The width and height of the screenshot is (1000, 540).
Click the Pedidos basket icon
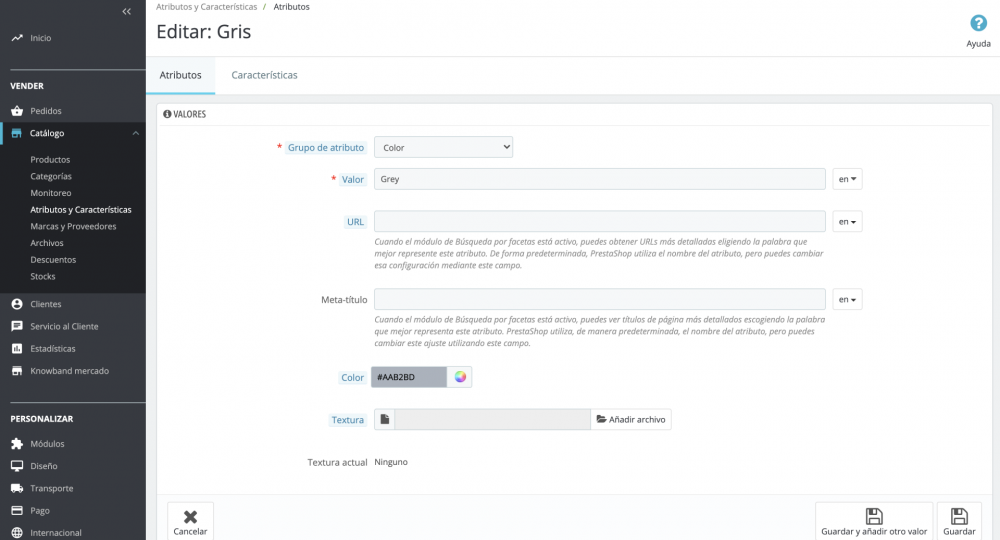point(17,111)
